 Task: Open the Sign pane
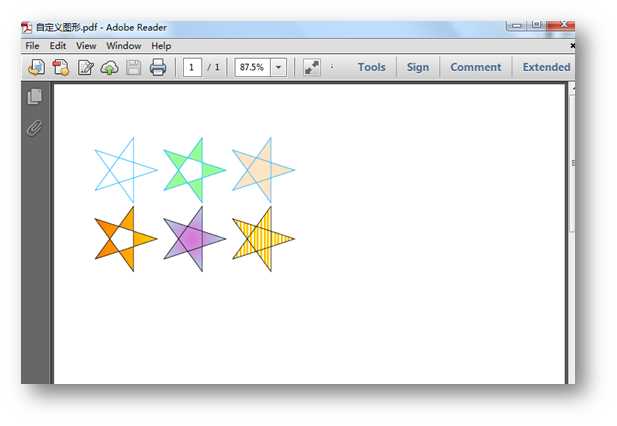point(418,67)
